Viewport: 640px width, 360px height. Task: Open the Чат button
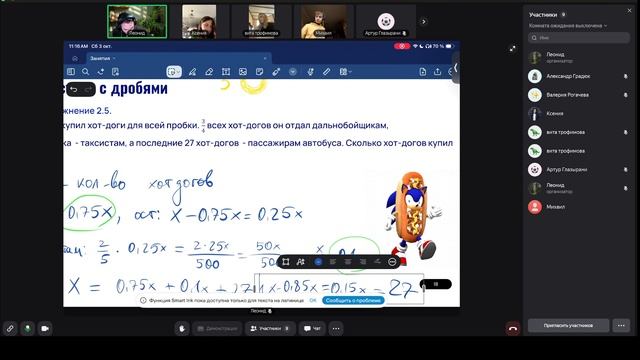312,328
